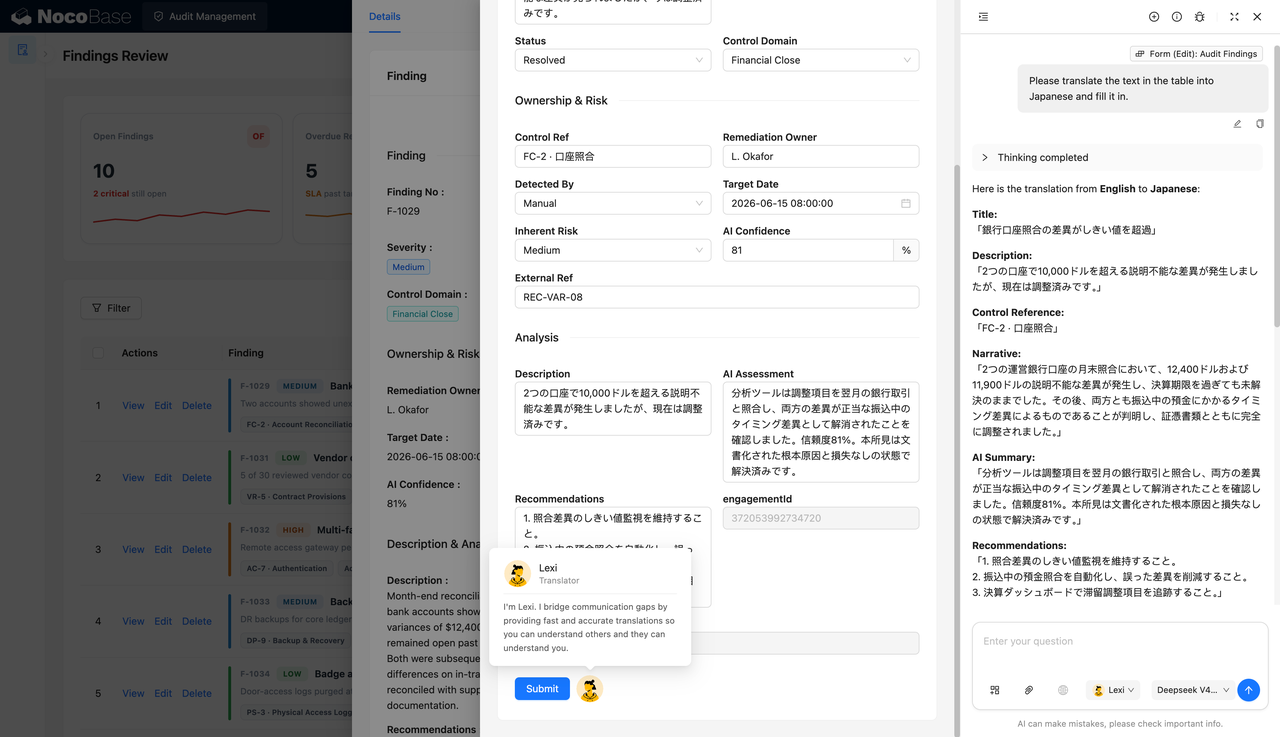Open the chat info circle icon
Image resolution: width=1280 pixels, height=737 pixels.
click(1177, 17)
